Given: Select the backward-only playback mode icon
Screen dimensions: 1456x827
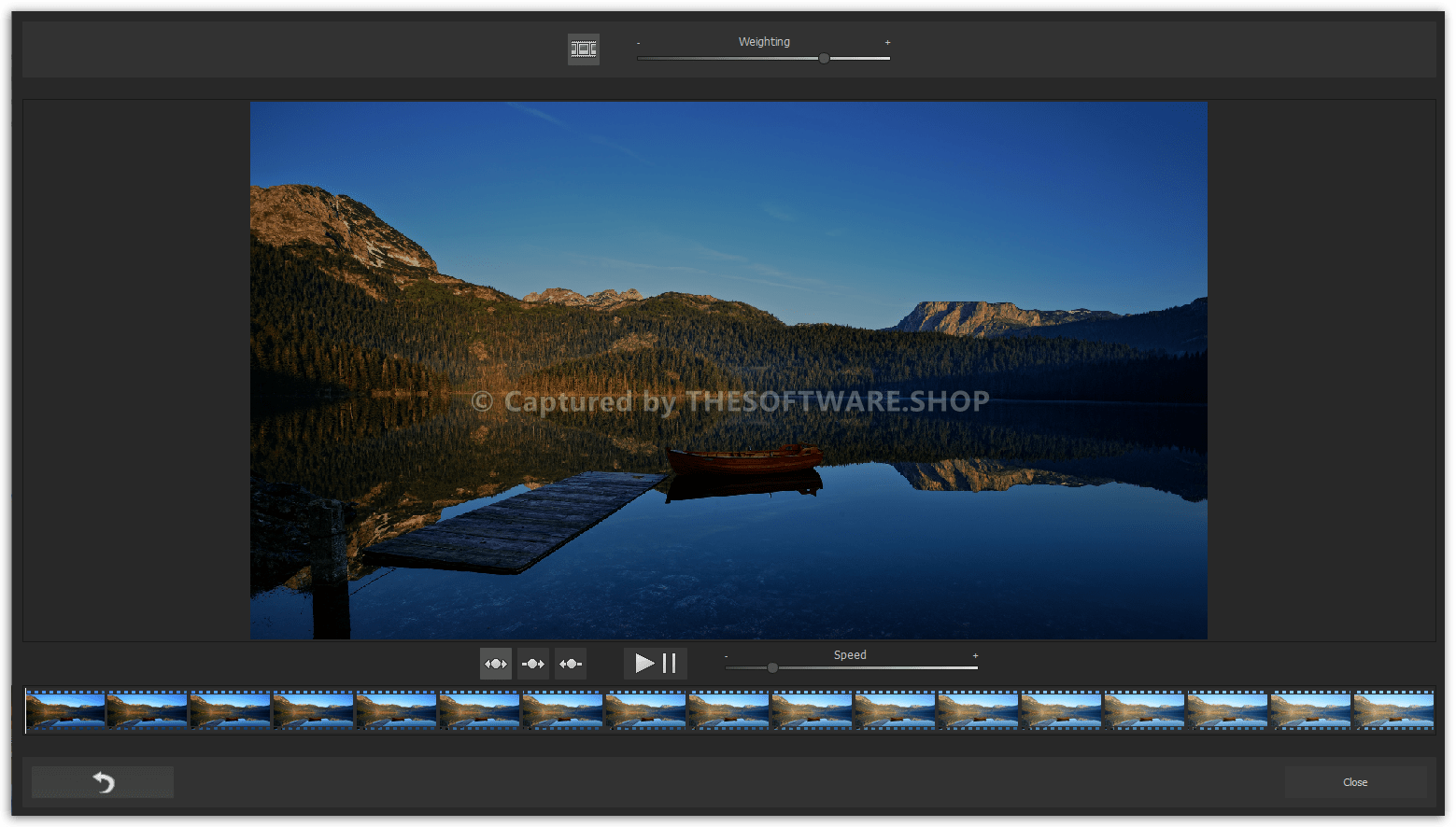Looking at the screenshot, I should [x=571, y=664].
